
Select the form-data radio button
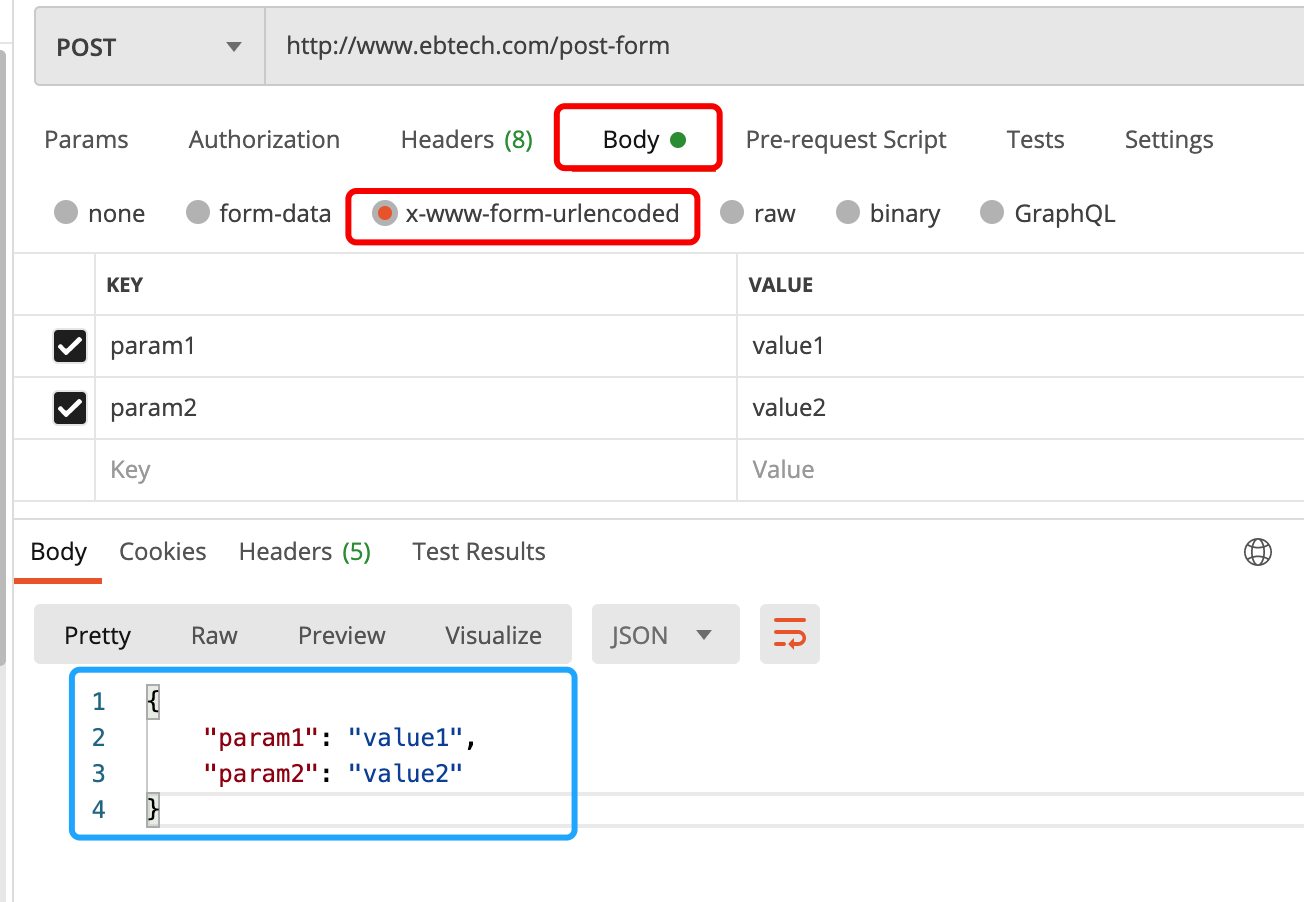tap(199, 213)
